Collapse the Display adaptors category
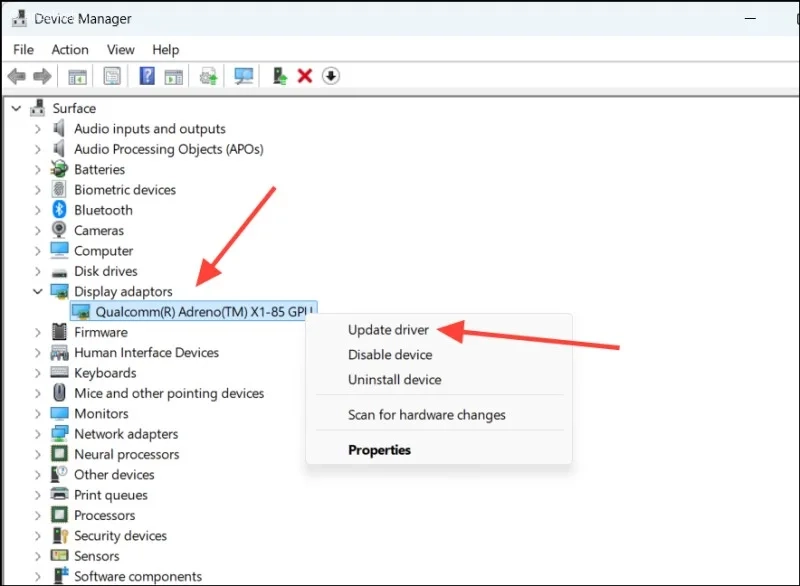800x586 pixels. click(x=37, y=292)
